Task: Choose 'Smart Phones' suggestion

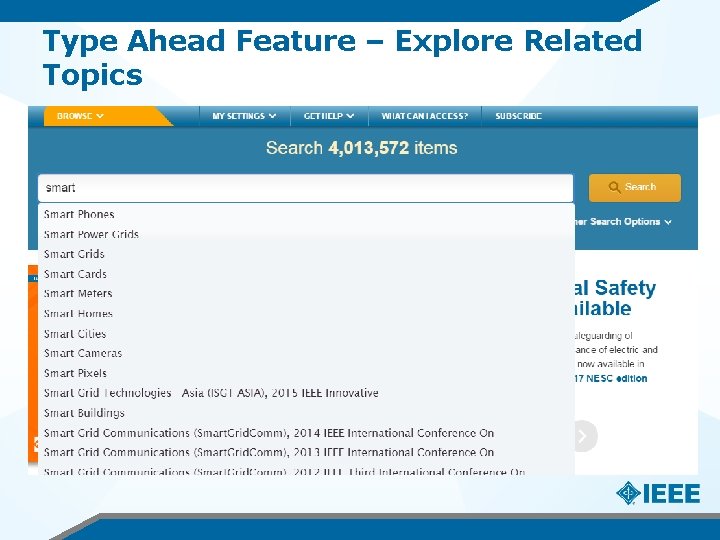Action: click(x=306, y=214)
